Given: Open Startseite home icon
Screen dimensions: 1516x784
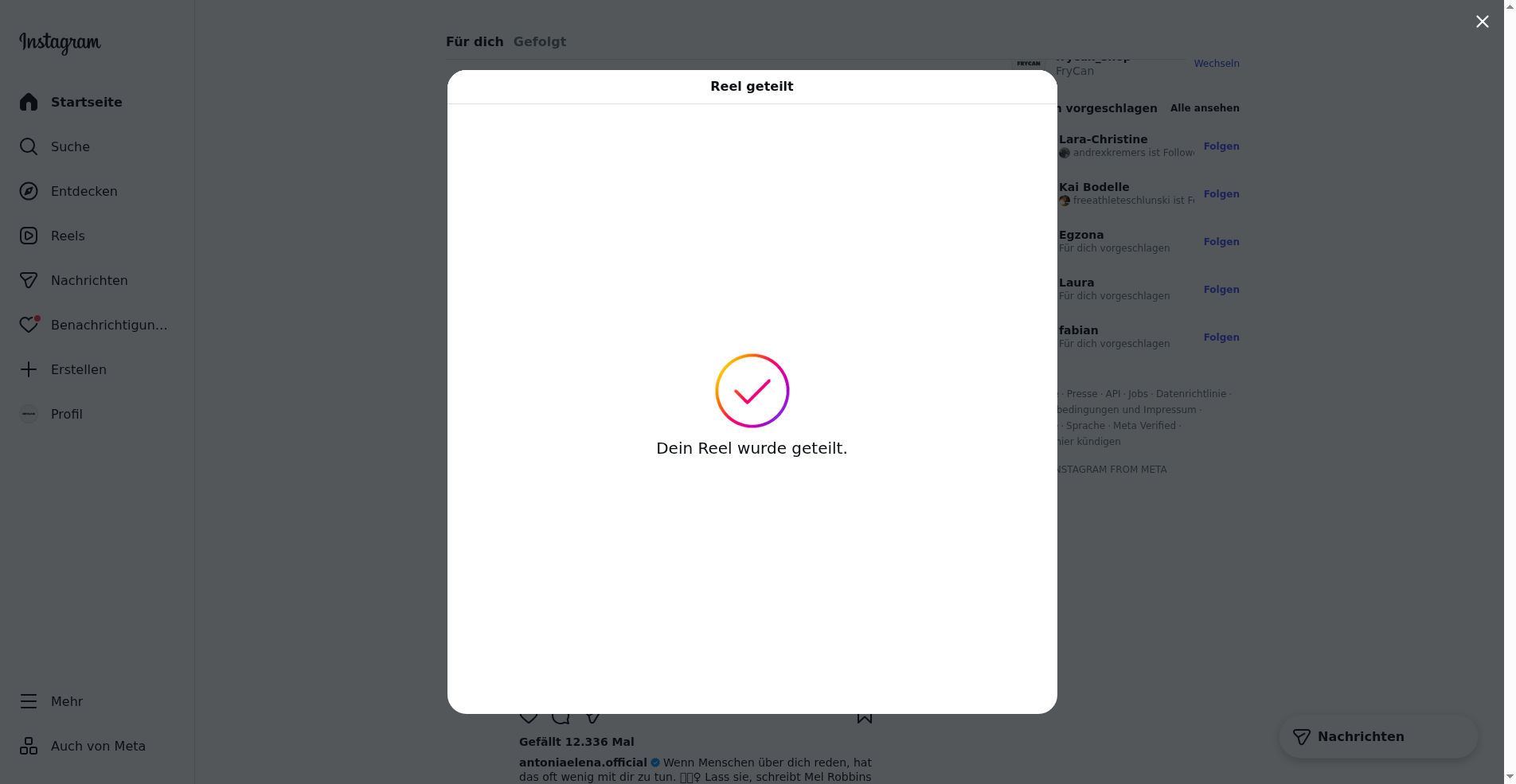Looking at the screenshot, I should 29,102.
